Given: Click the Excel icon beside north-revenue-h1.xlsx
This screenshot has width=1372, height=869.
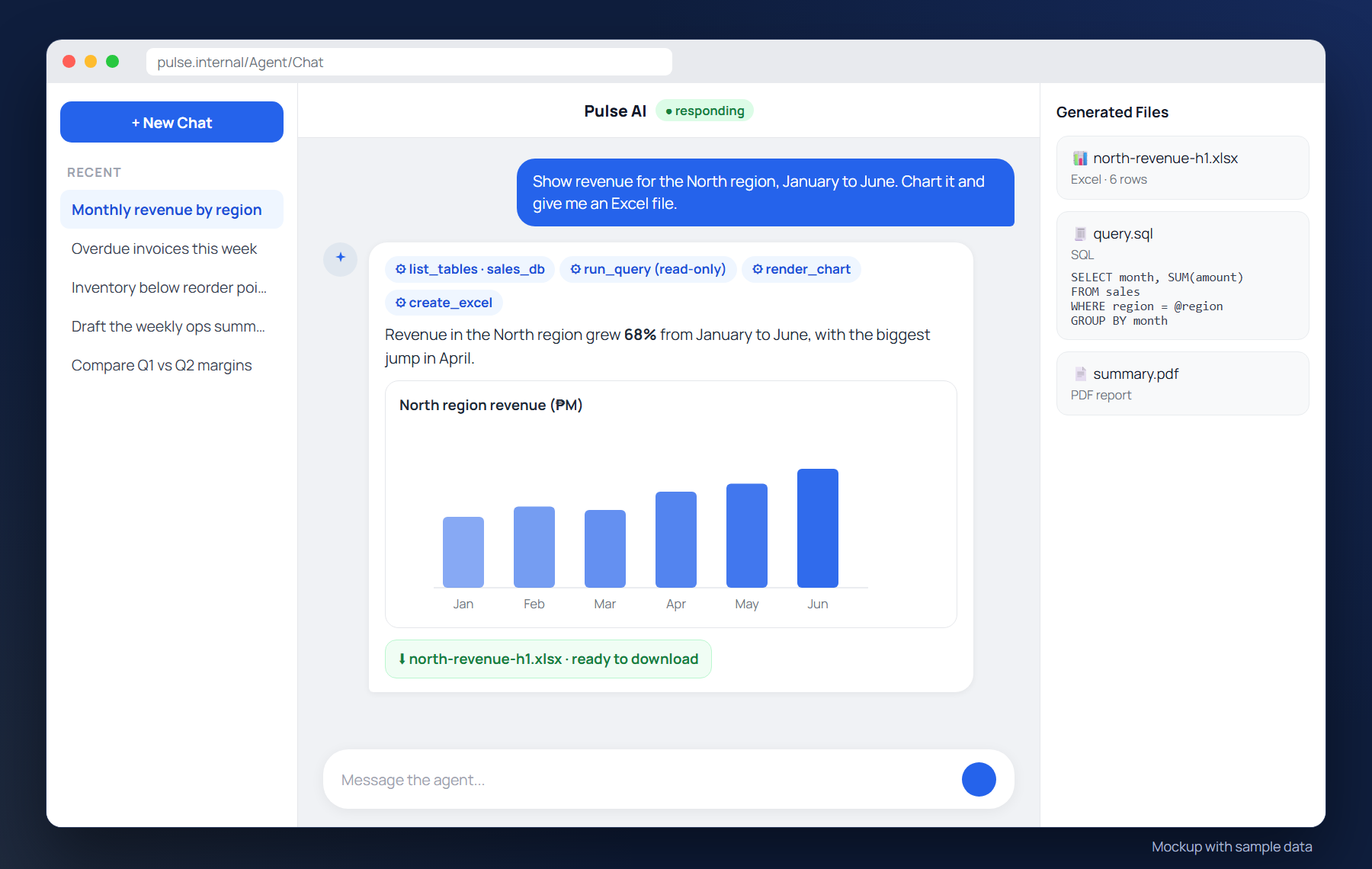Looking at the screenshot, I should tap(1079, 159).
